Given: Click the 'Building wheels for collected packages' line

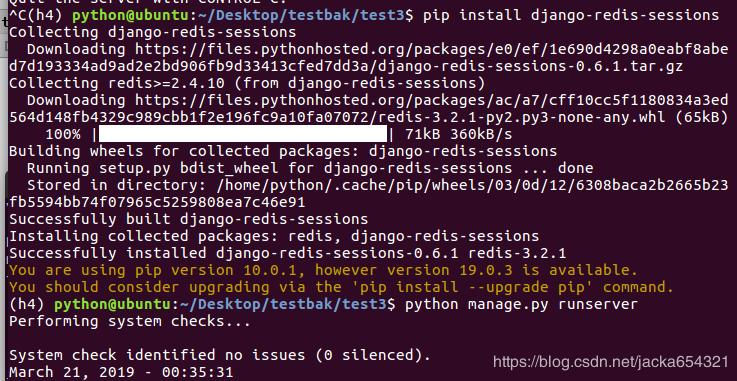Looking at the screenshot, I should [x=283, y=151].
